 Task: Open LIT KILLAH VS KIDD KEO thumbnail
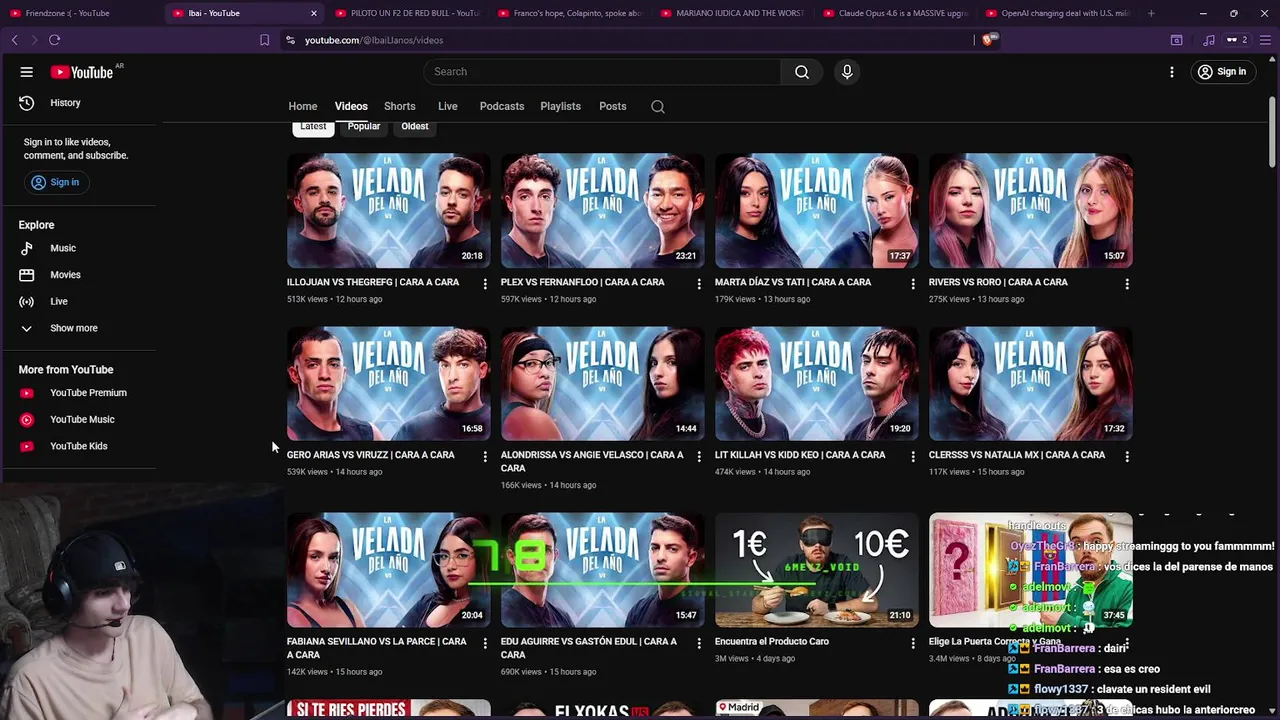tap(816, 384)
